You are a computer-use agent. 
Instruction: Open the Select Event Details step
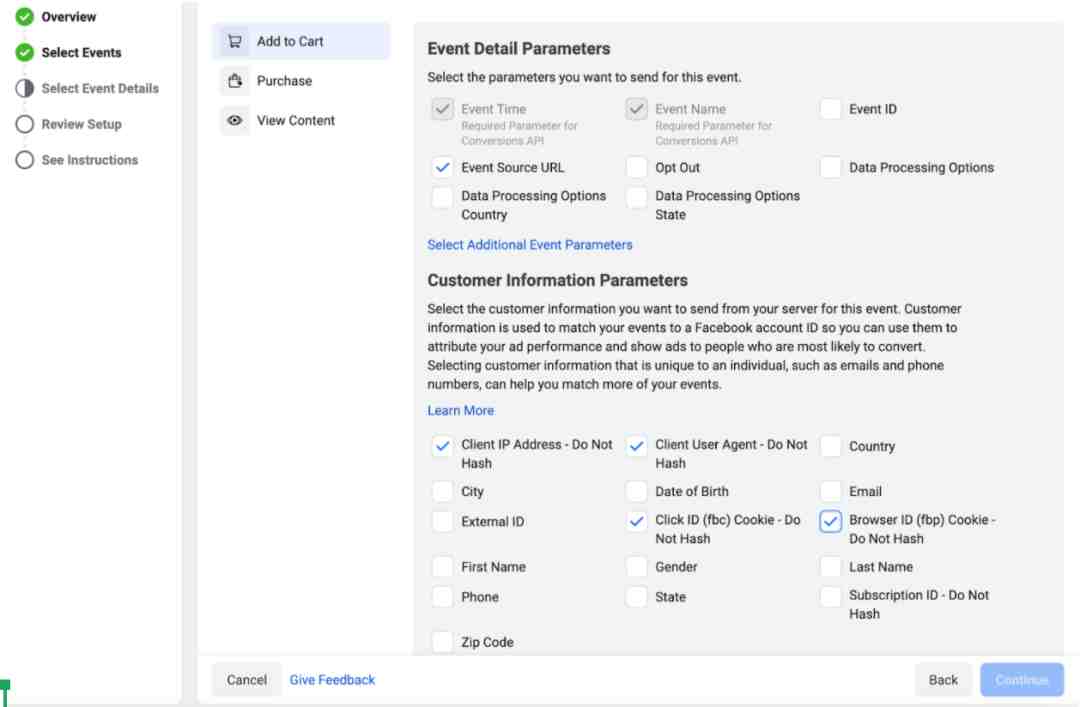point(100,88)
